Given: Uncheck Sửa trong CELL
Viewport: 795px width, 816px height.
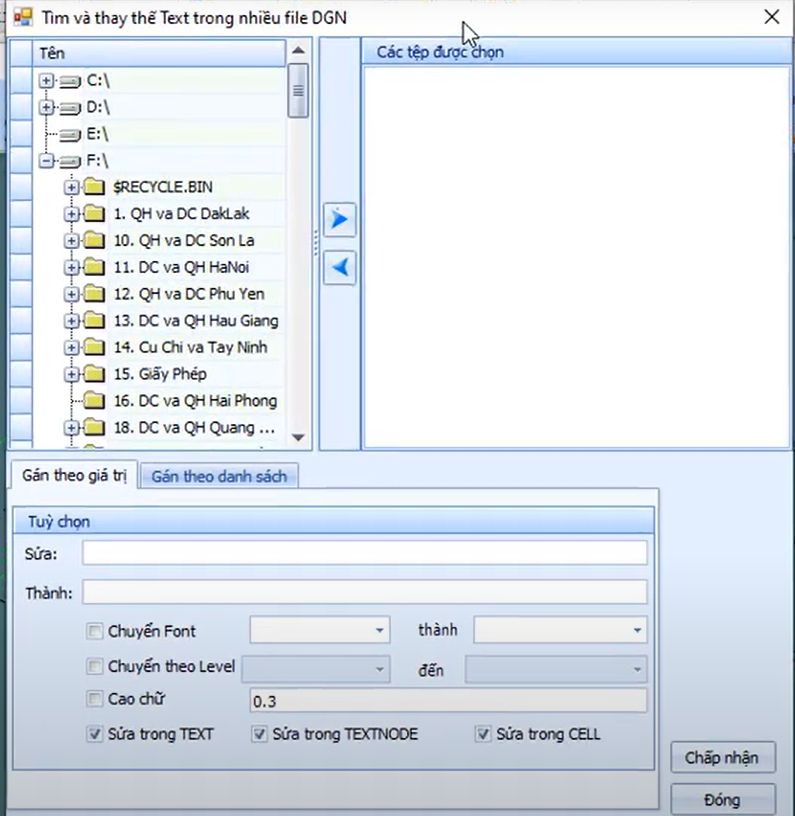Looking at the screenshot, I should coord(483,734).
